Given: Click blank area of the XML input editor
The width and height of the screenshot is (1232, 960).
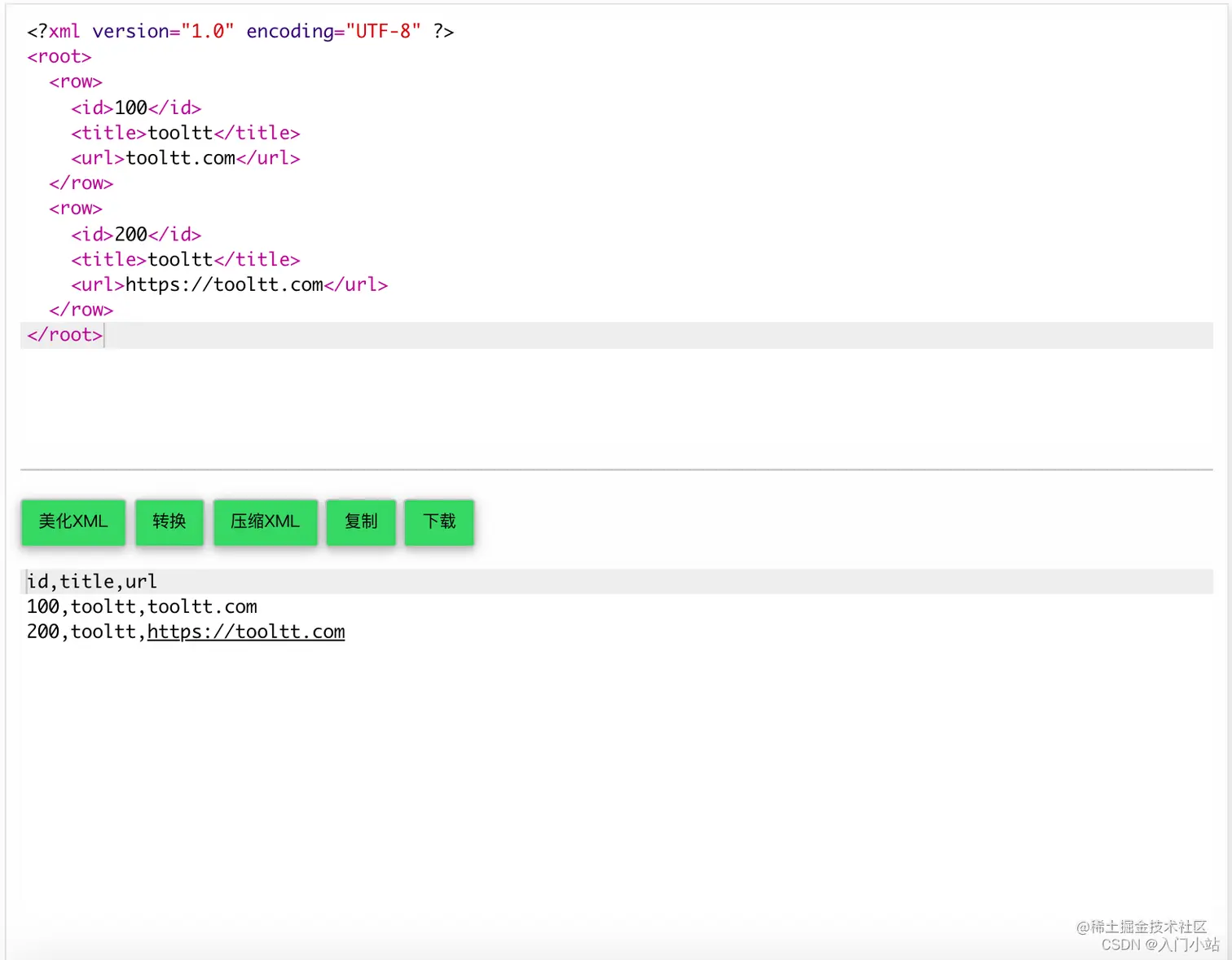Looking at the screenshot, I should pyautogui.click(x=617, y=407).
